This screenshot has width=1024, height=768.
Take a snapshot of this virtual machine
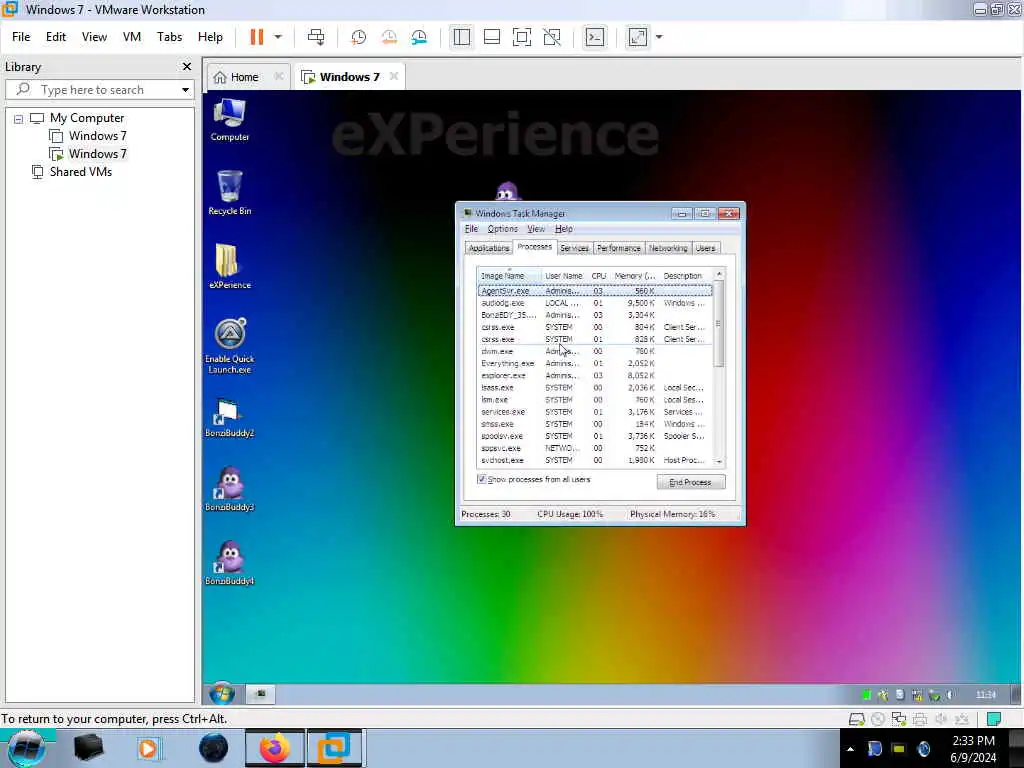point(358,37)
